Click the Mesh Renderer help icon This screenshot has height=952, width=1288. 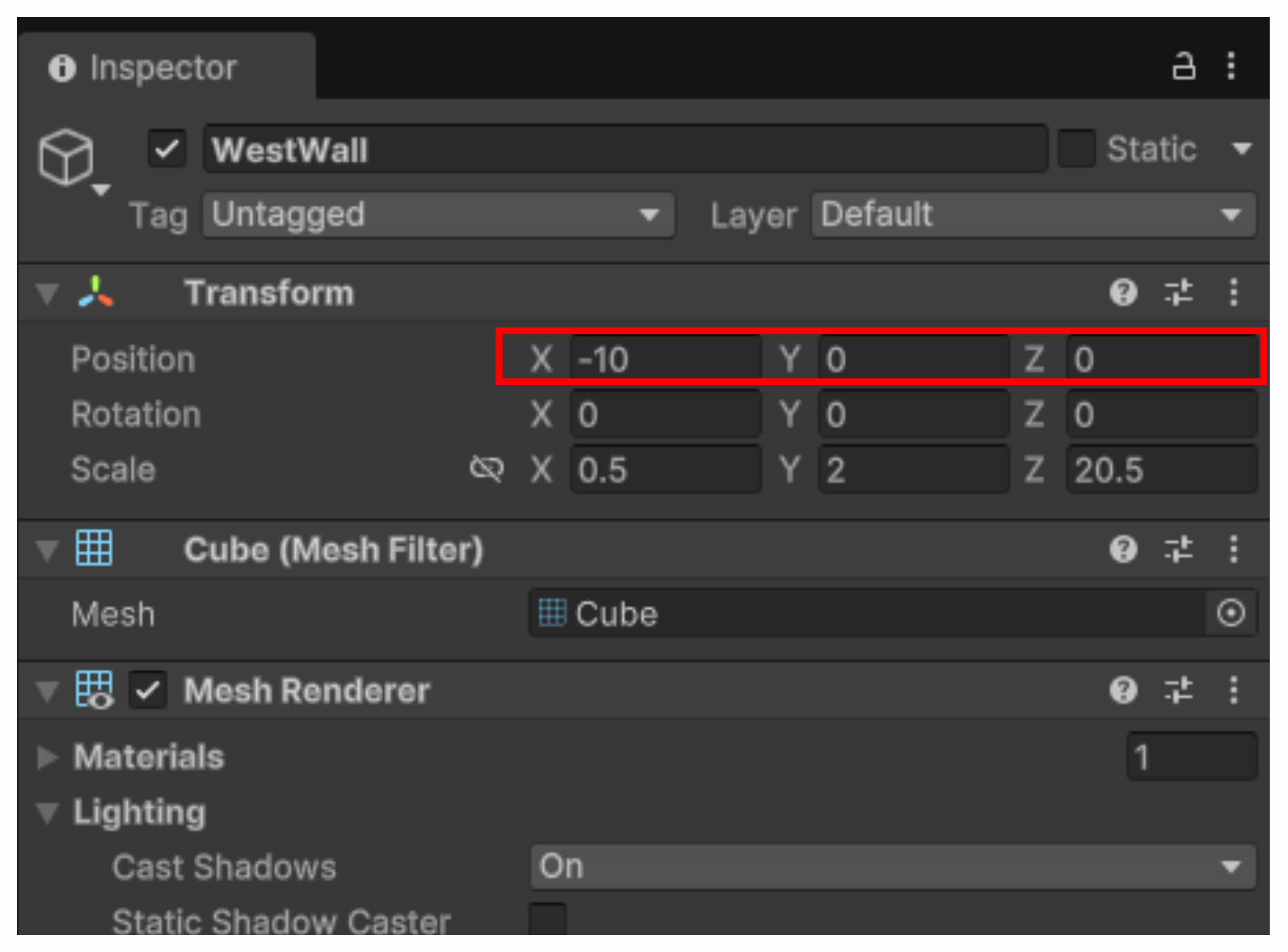tap(1123, 690)
